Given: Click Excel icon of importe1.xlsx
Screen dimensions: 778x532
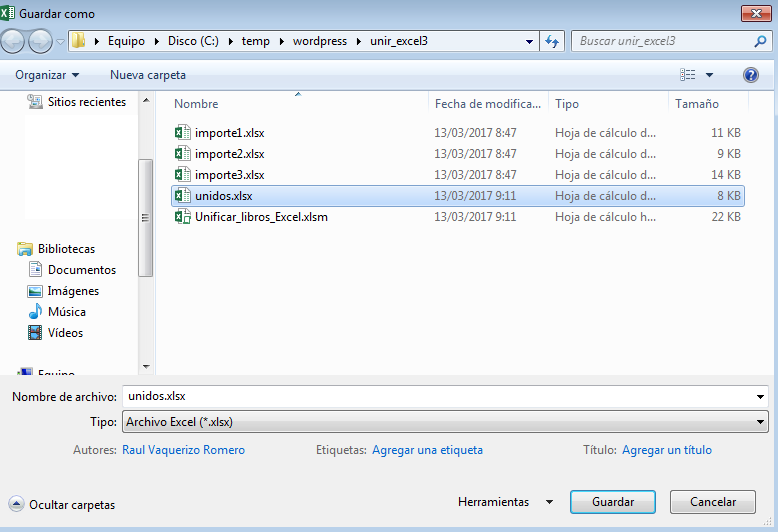Looking at the screenshot, I should 183,133.
